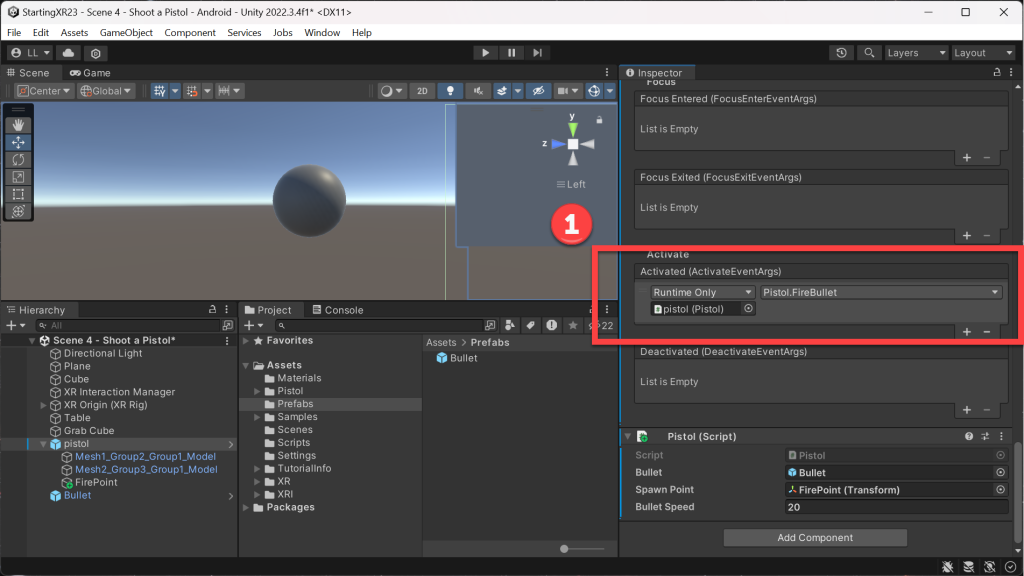Toggle scene visibility of hidden objects
This screenshot has width=1024, height=576.
[538, 91]
